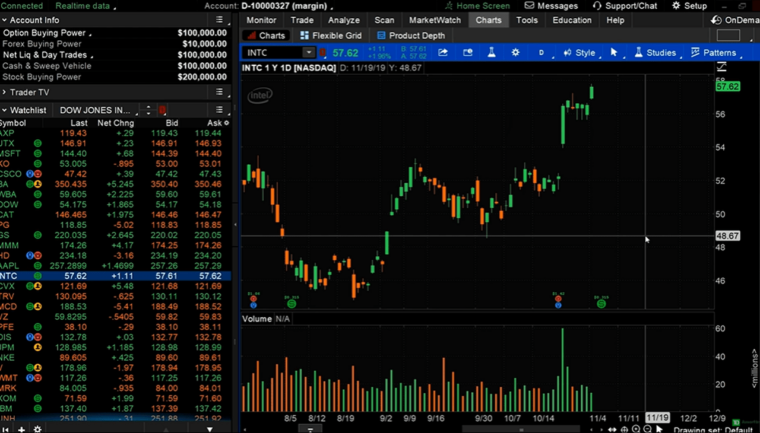Open the Watchlist panel menu icon
This screenshot has height=433, width=760.
tap(219, 110)
